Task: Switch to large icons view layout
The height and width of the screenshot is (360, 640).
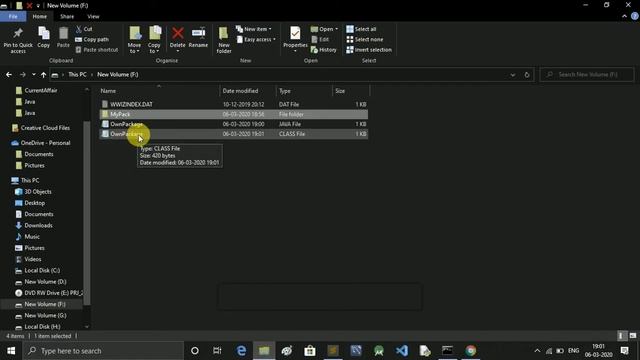Action: pyautogui.click(x=633, y=336)
